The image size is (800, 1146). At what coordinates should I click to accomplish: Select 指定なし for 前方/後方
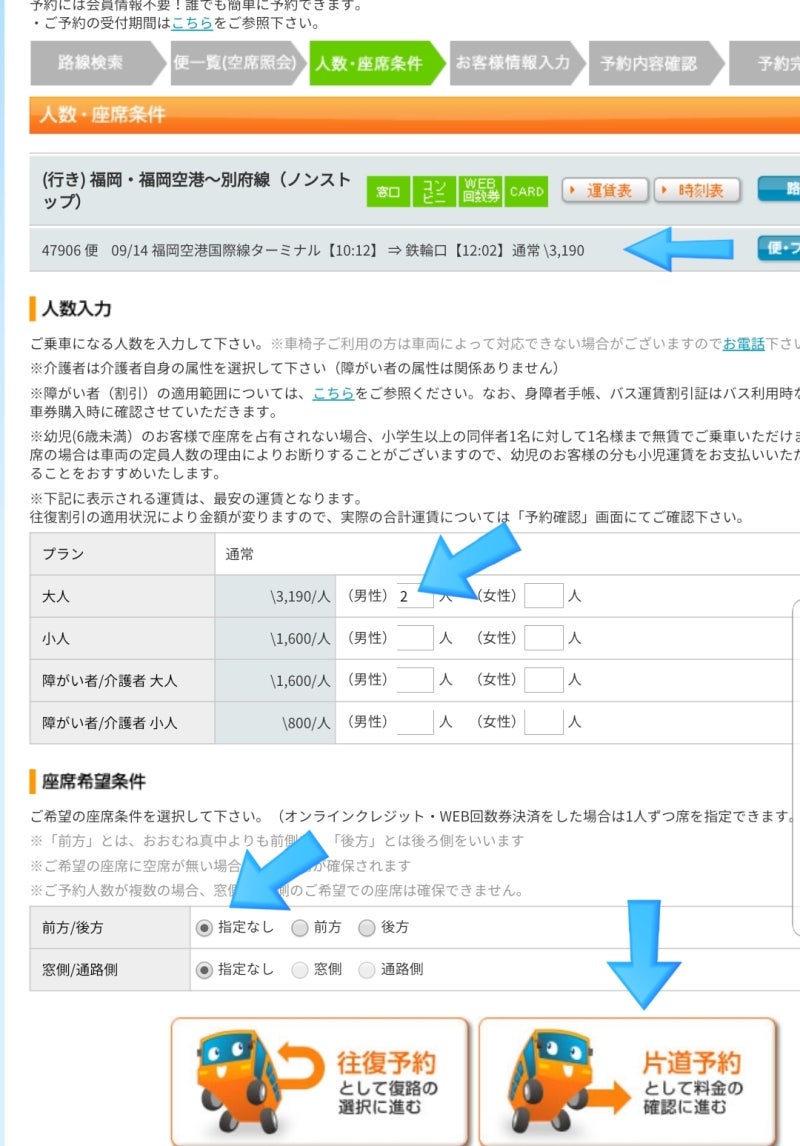[205, 928]
